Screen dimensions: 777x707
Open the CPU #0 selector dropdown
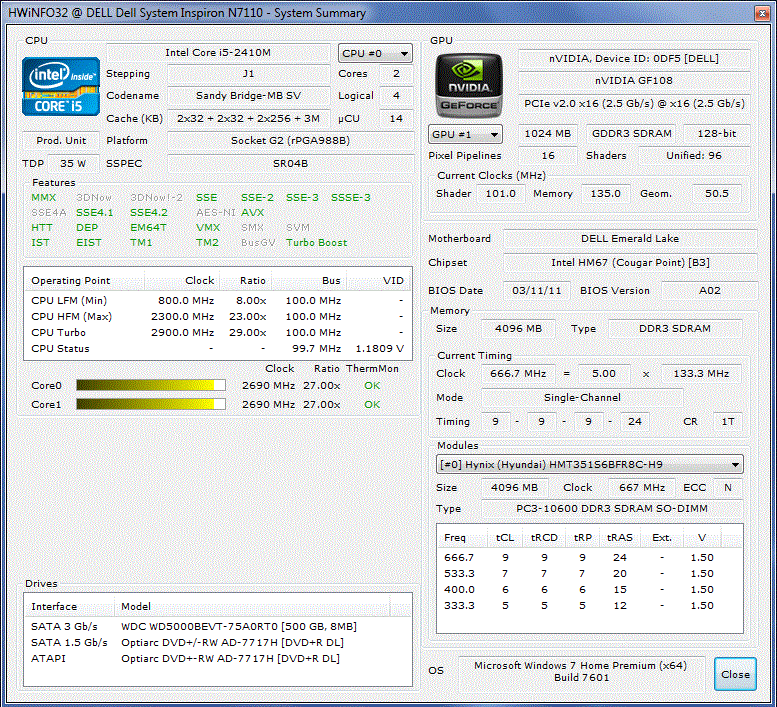pos(375,53)
